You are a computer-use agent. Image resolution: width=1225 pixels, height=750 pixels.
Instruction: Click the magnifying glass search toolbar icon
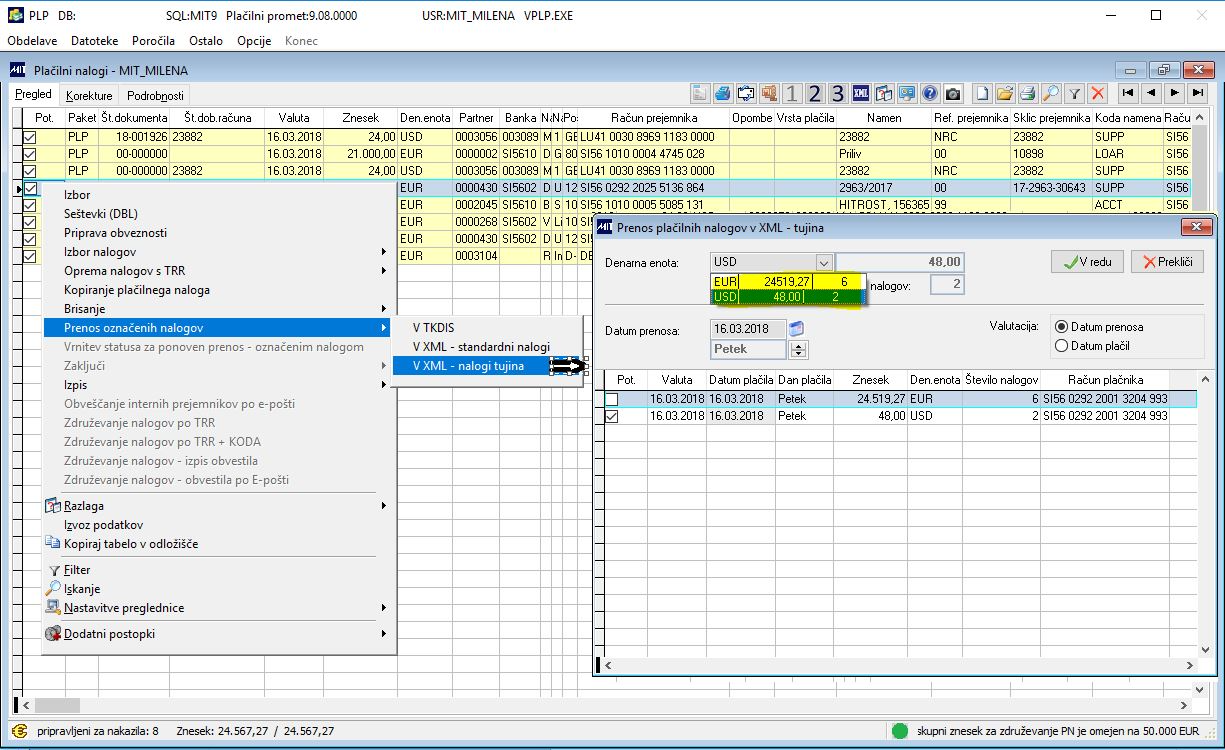(x=1050, y=94)
